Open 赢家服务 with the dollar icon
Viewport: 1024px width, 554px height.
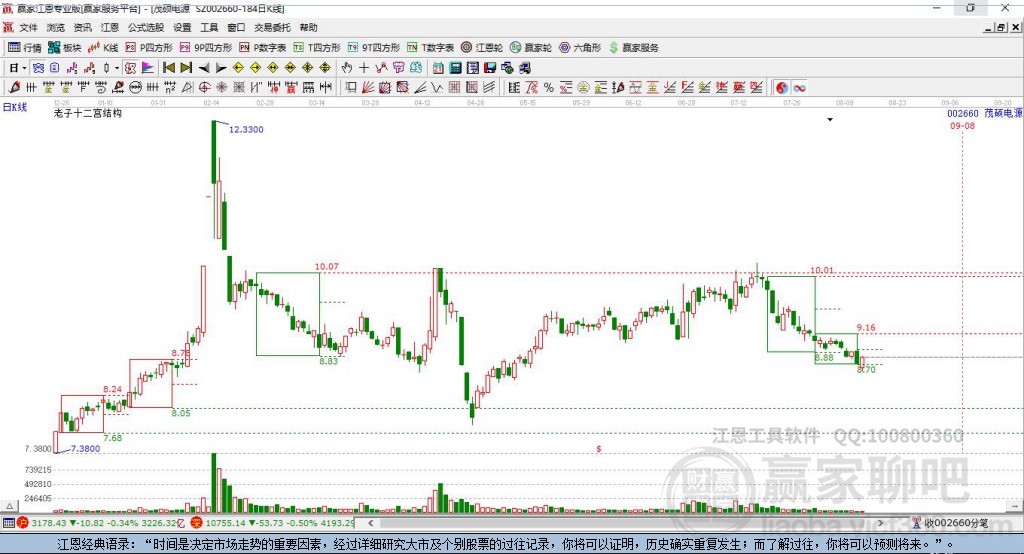pos(633,48)
